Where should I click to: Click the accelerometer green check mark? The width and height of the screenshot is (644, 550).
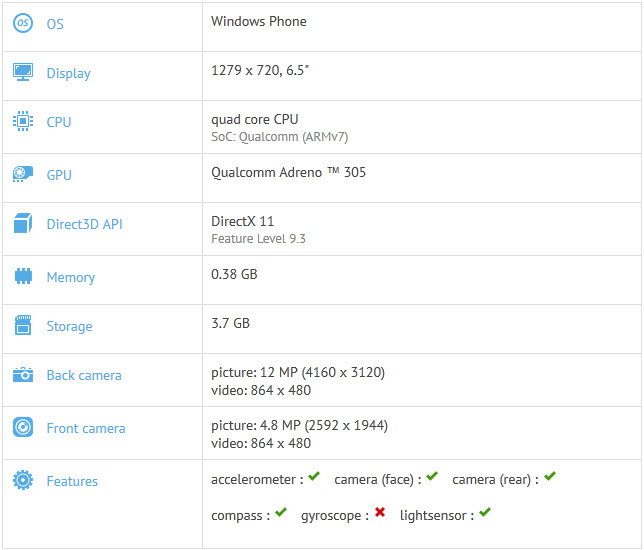tap(314, 477)
